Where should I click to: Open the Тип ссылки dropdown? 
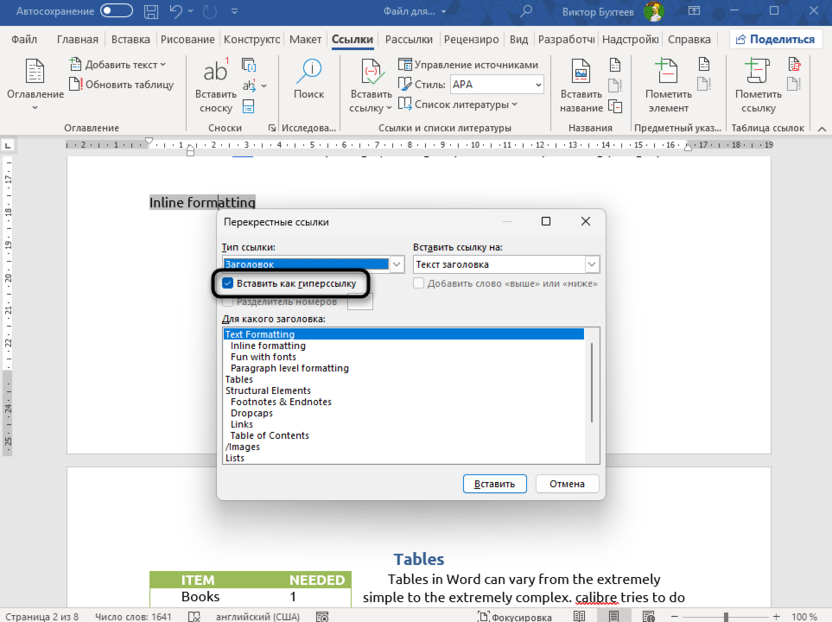pos(397,264)
